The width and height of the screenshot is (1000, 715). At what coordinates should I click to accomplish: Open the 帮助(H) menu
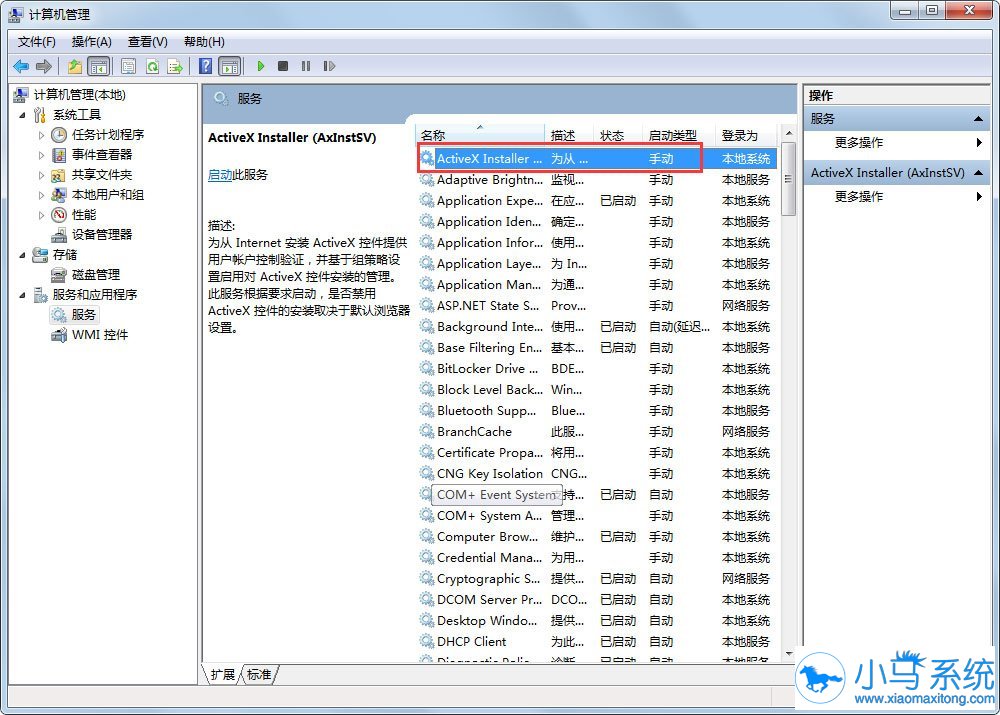[204, 42]
